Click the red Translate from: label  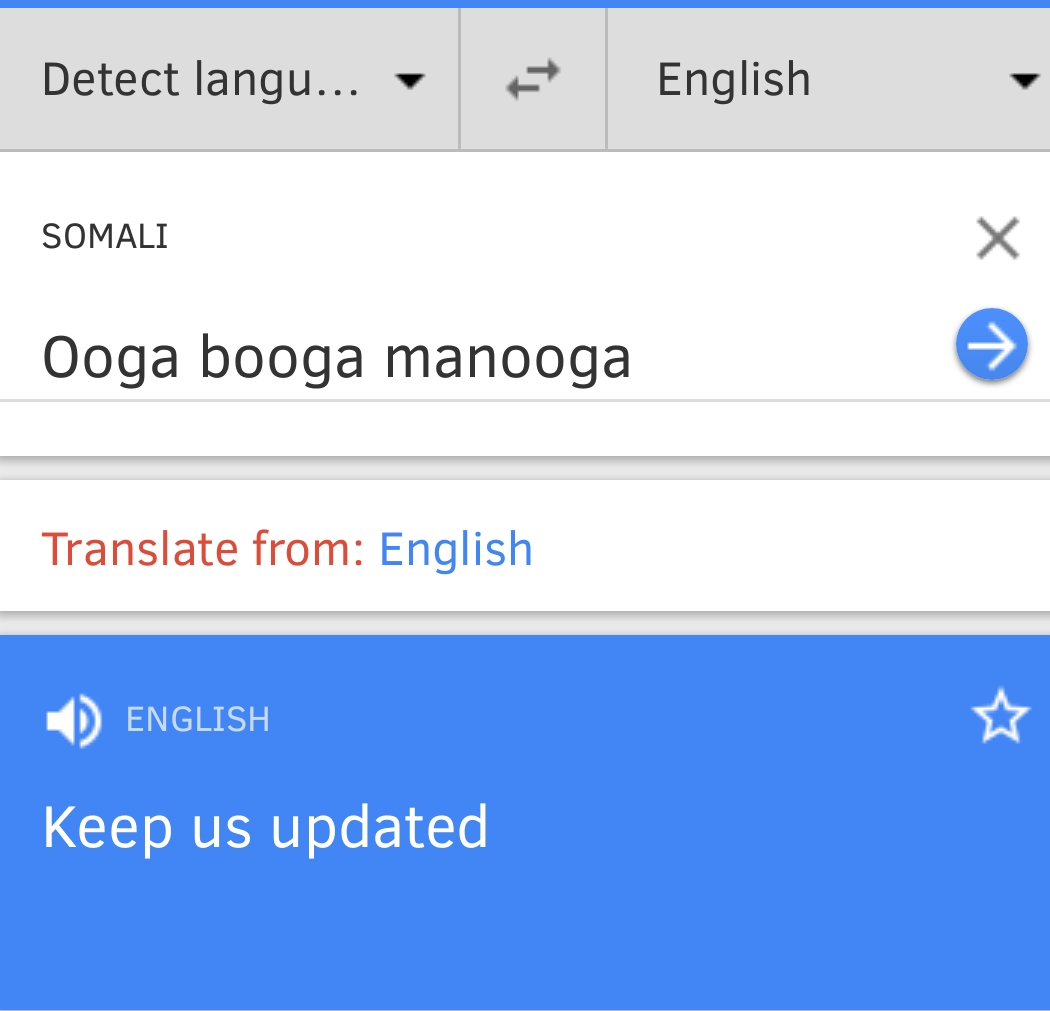(x=203, y=549)
